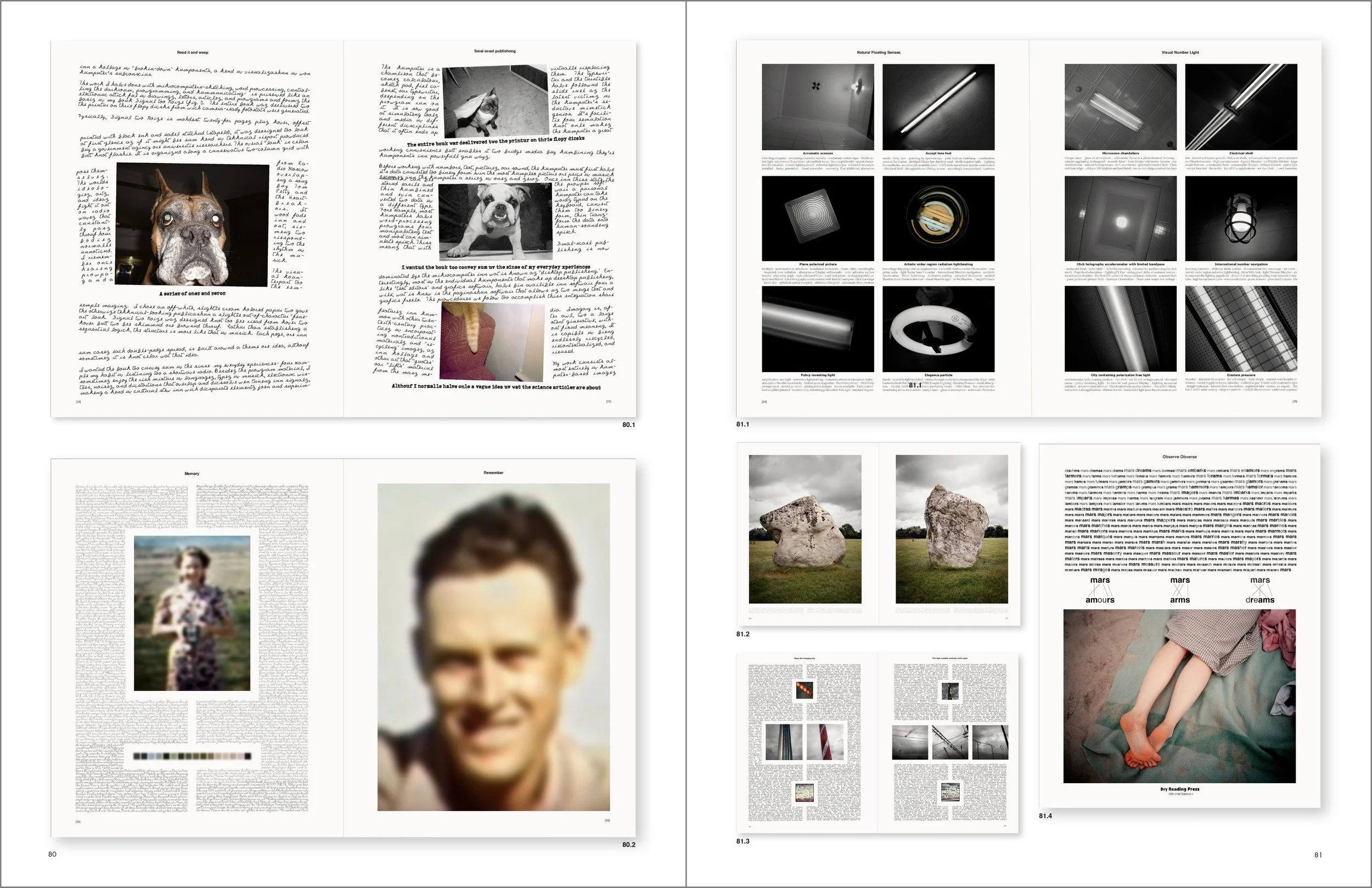The width and height of the screenshot is (1372, 888).
Task: Click the 'Reed it and weep' header
Action: point(193,53)
